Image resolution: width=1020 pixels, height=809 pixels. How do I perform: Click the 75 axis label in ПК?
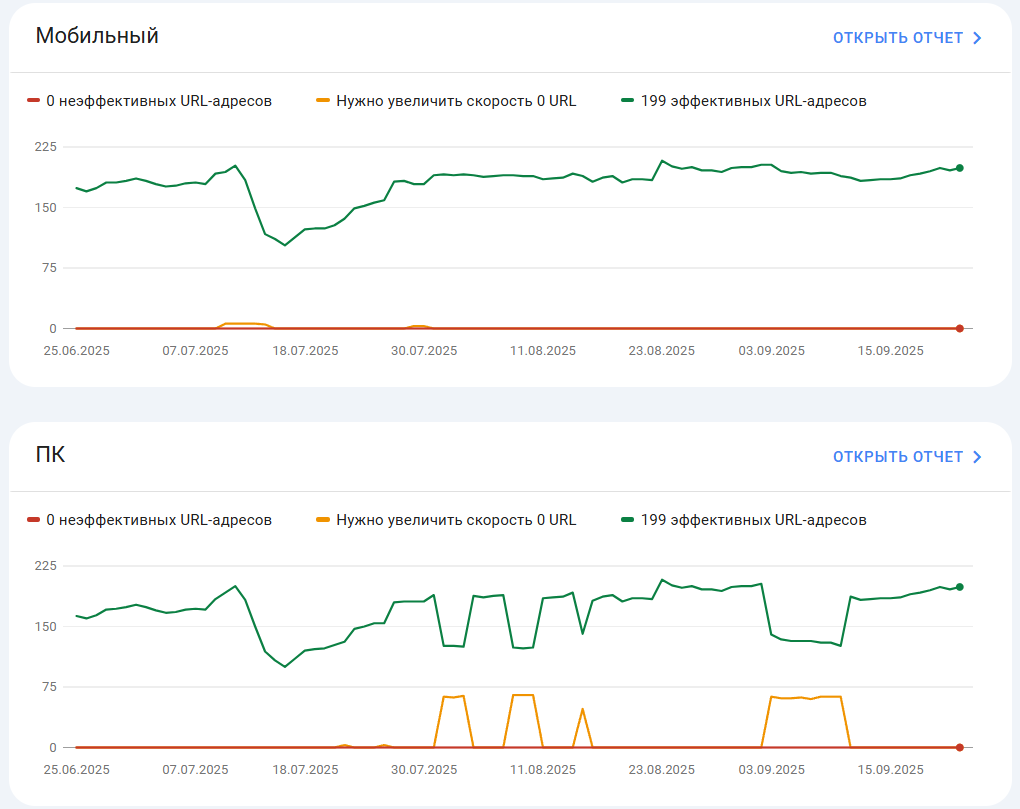(x=49, y=686)
